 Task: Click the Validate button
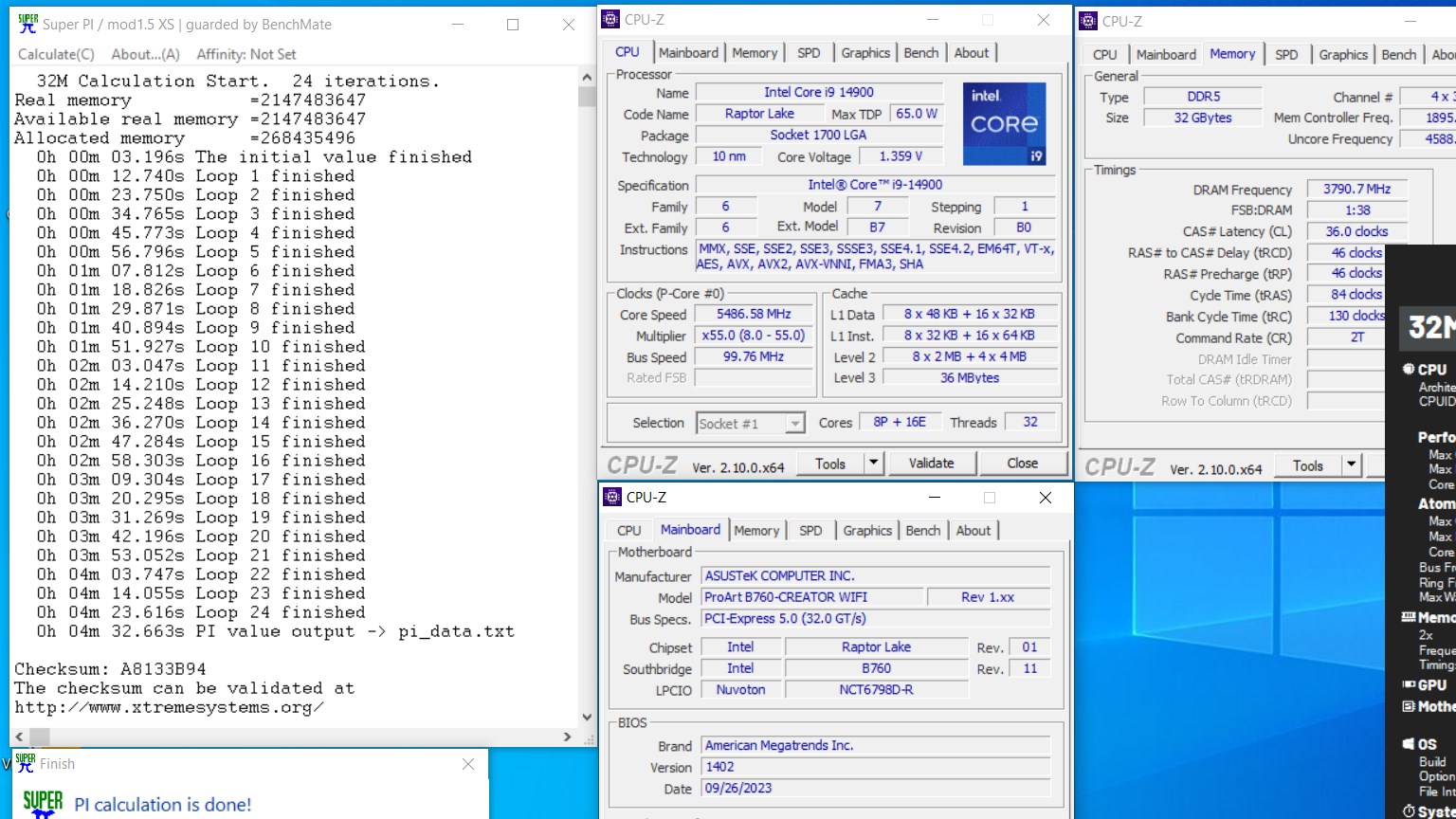coord(932,464)
